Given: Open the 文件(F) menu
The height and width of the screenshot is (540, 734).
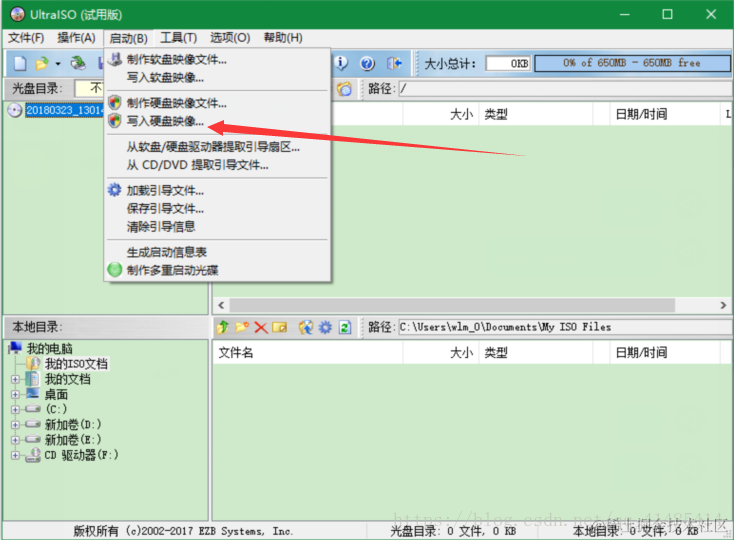Looking at the screenshot, I should [x=26, y=37].
